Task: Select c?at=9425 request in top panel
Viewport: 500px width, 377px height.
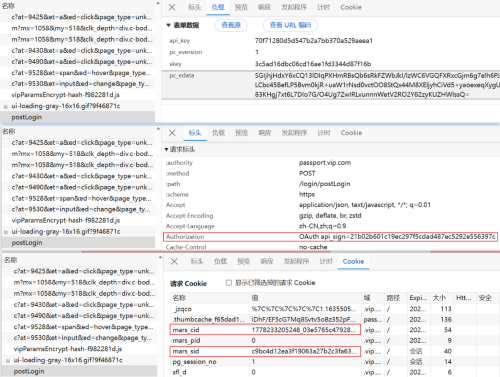Action: pos(78,17)
